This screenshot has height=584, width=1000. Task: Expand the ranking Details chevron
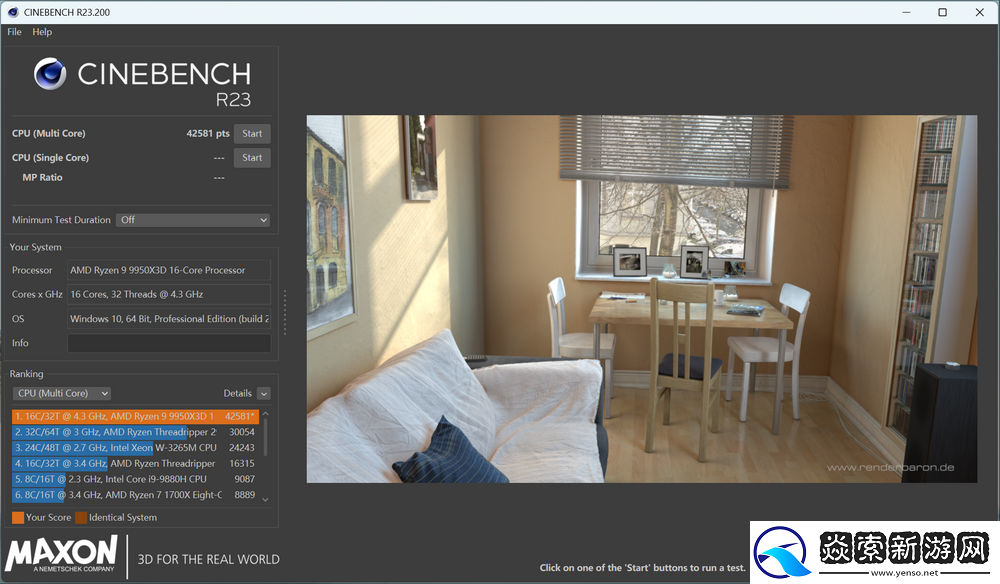(x=264, y=394)
